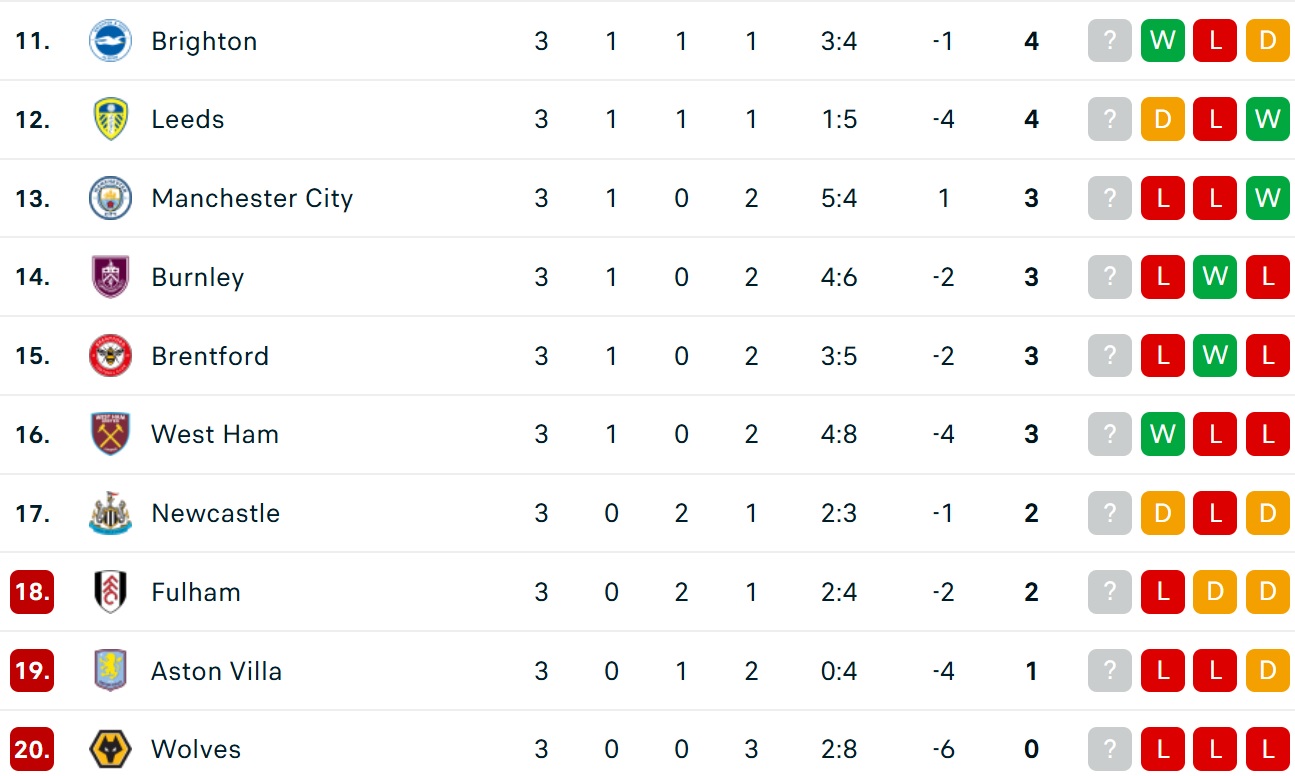Click the Brentford club crest
This screenshot has height=776, width=1295.
[x=110, y=356]
